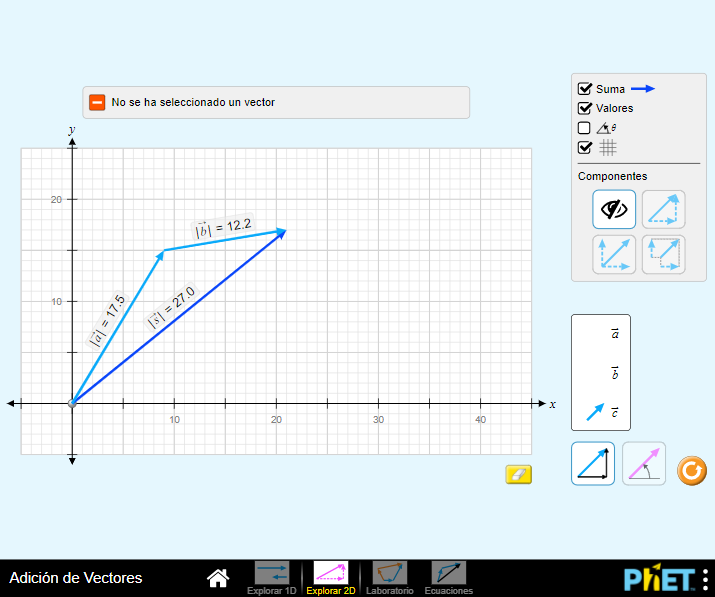
Task: Choose the projection-on-axes components style
Action: click(663, 254)
